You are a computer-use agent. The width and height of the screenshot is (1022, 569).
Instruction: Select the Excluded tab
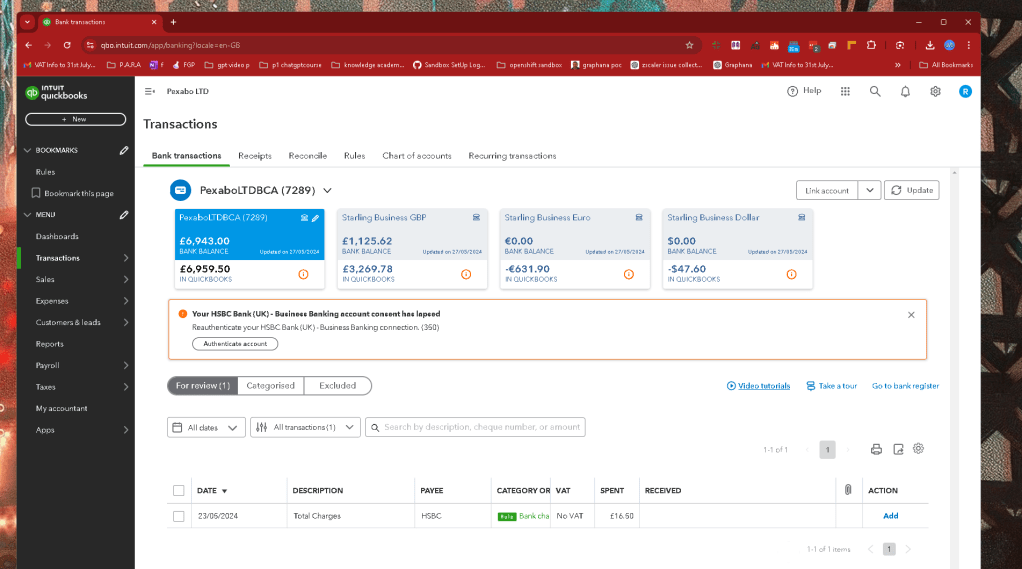click(338, 386)
